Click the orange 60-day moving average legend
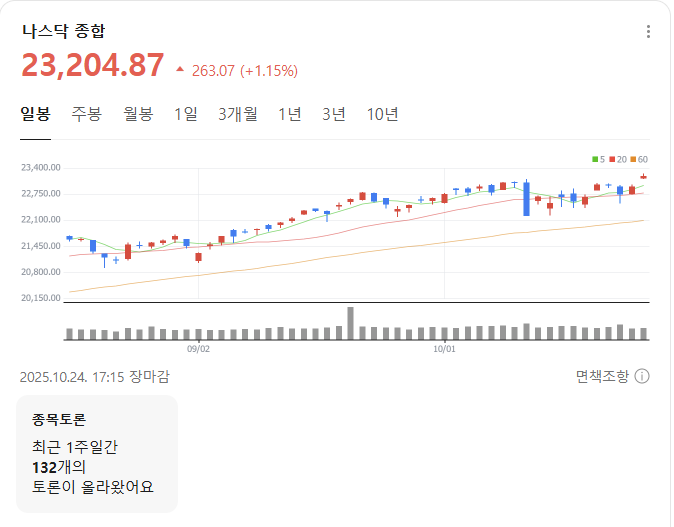Screen dimensions: 674x527 tap(639, 159)
